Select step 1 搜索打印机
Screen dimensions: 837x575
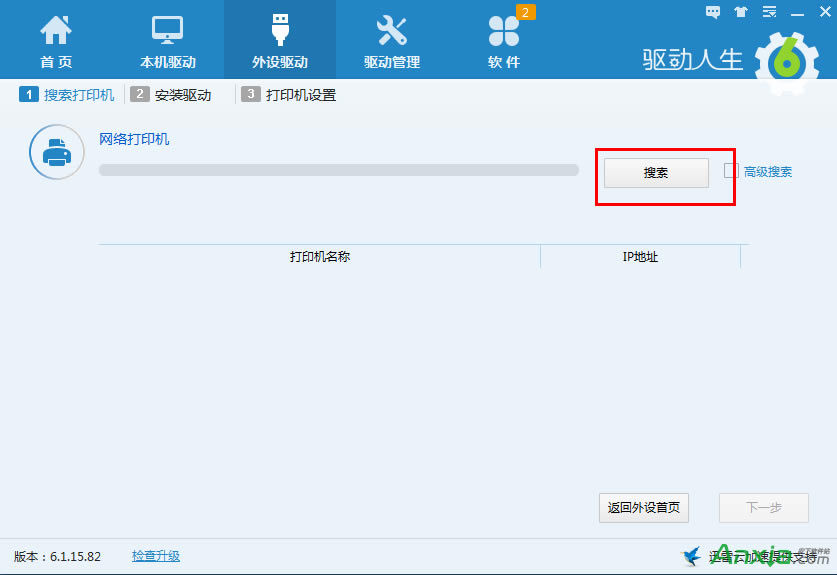coord(67,95)
